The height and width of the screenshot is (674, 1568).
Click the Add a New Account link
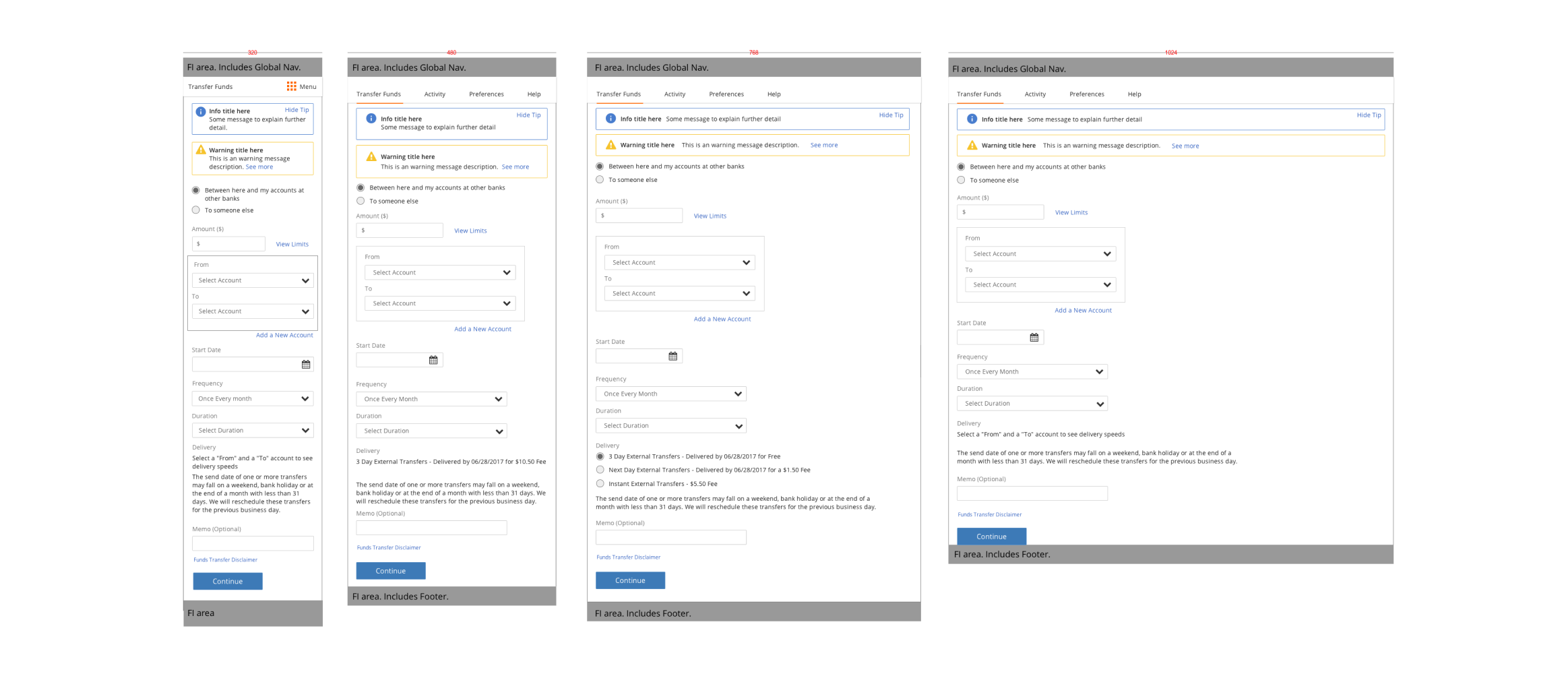(284, 335)
